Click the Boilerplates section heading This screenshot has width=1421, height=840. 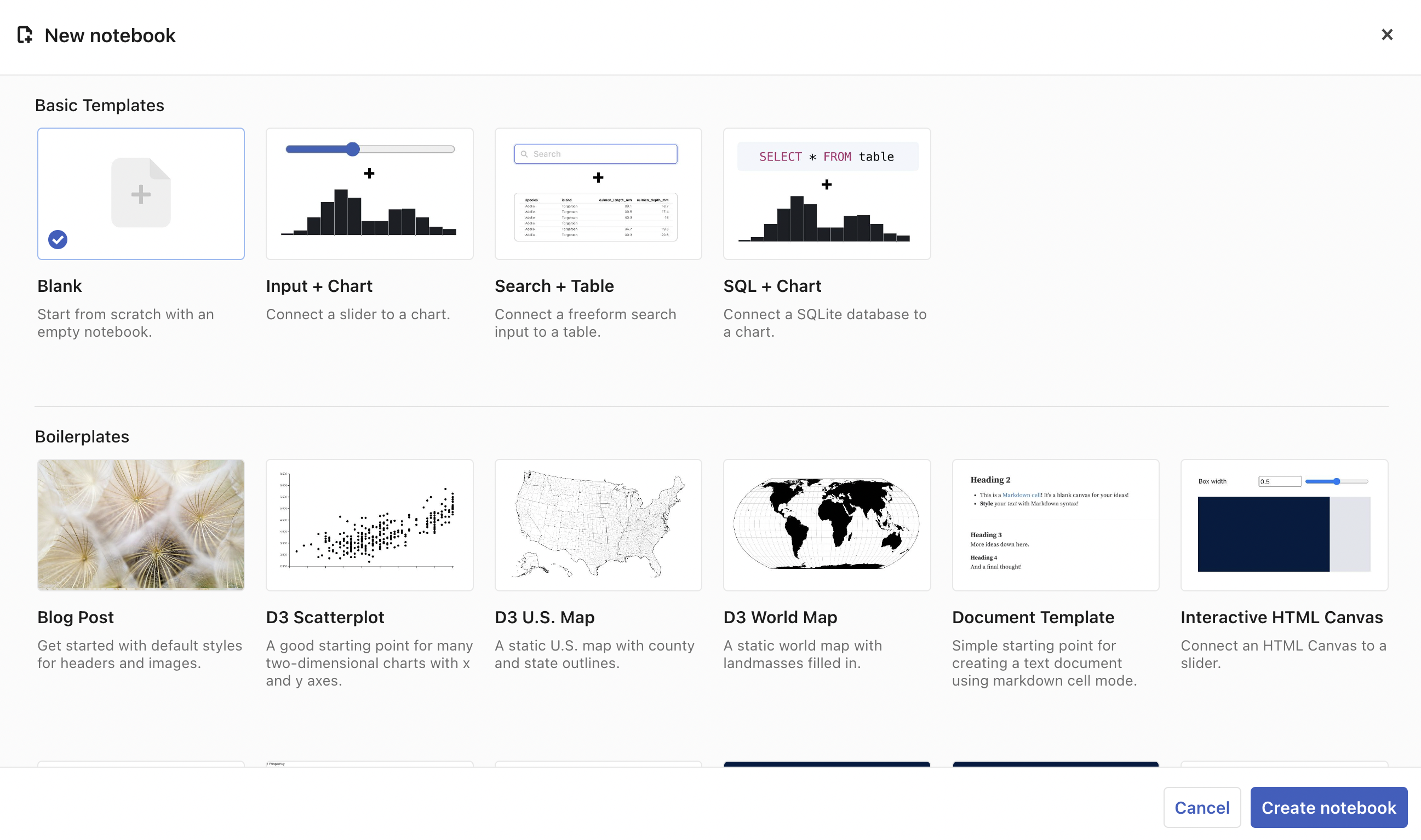click(82, 436)
